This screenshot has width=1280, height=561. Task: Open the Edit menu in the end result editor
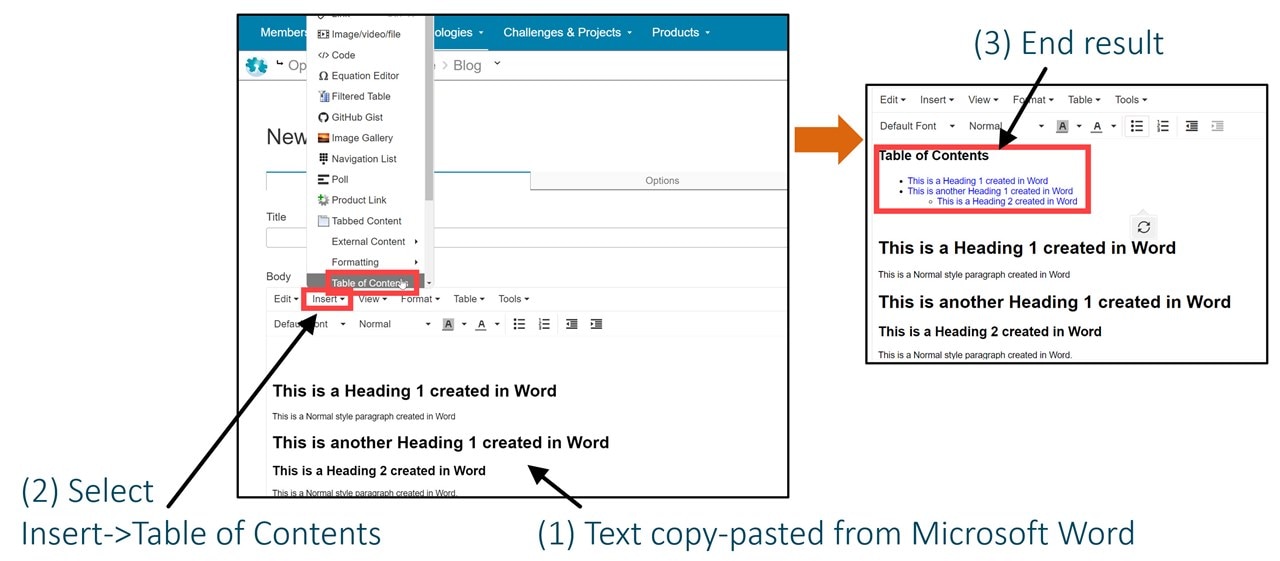[x=893, y=100]
